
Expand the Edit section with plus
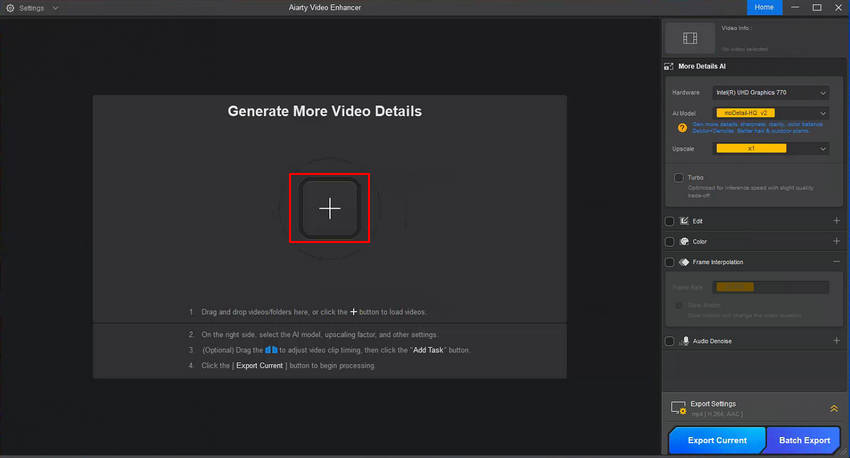coord(836,221)
